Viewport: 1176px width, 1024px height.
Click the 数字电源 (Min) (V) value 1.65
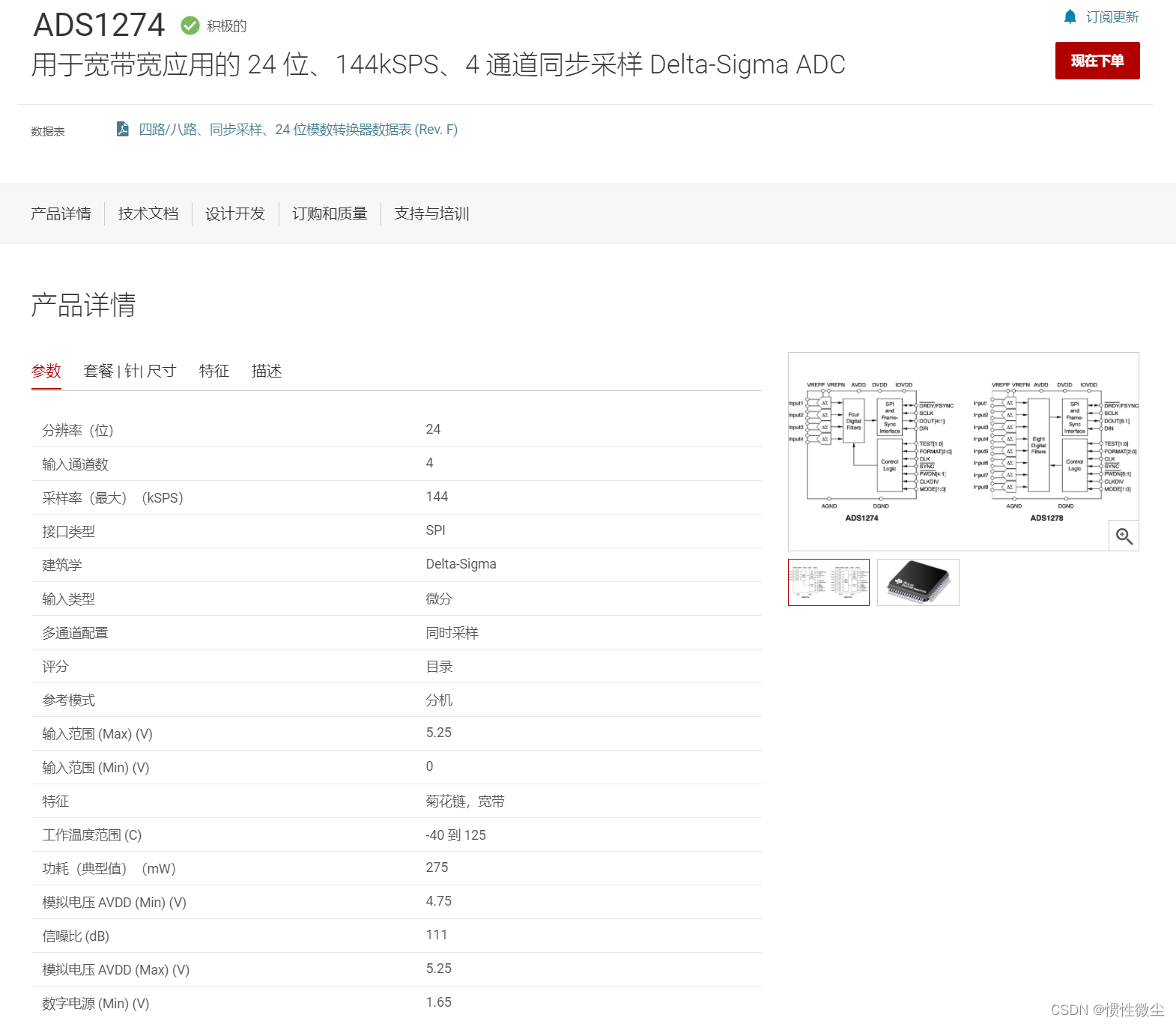click(438, 1002)
